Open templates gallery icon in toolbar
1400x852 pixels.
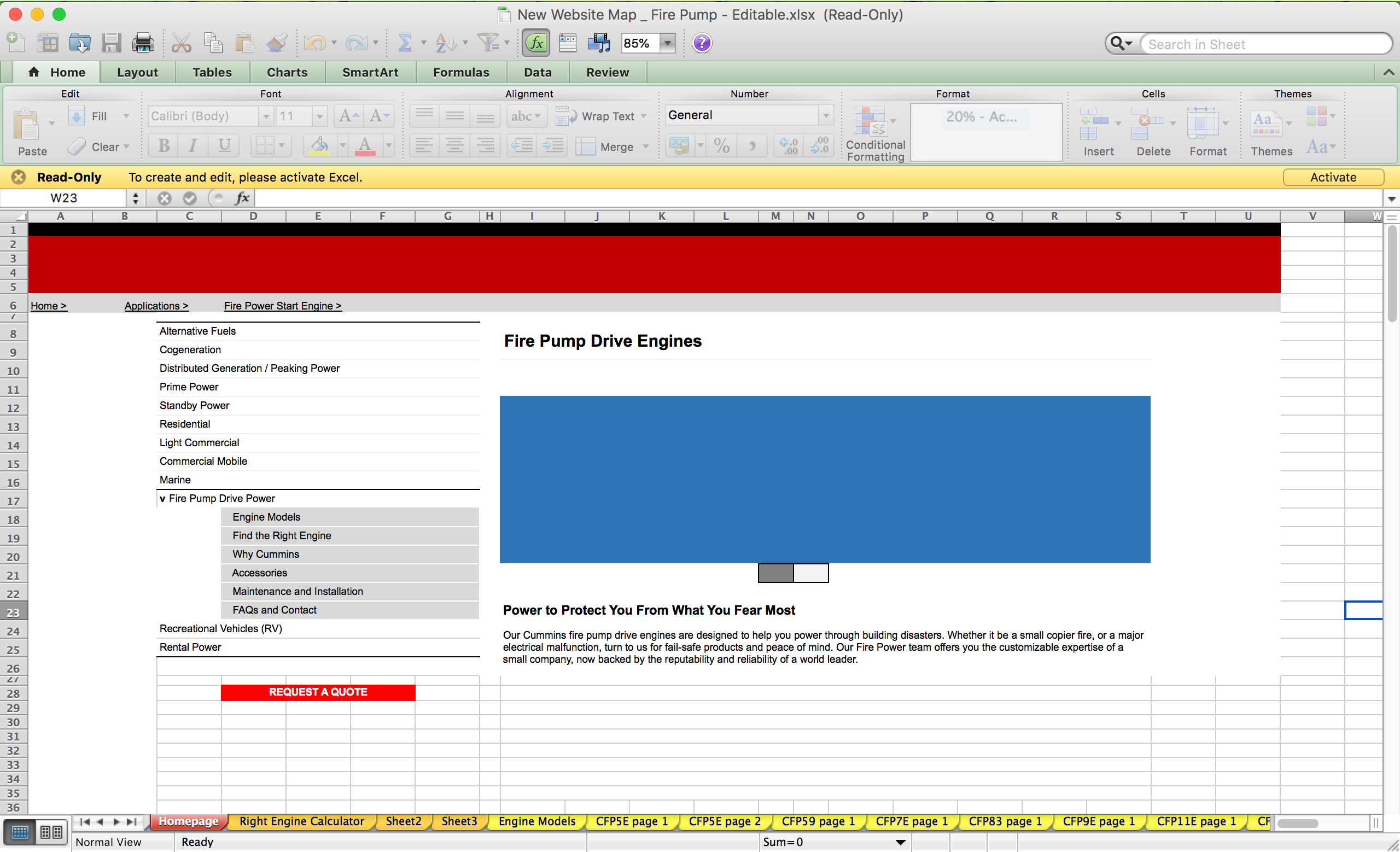48,43
